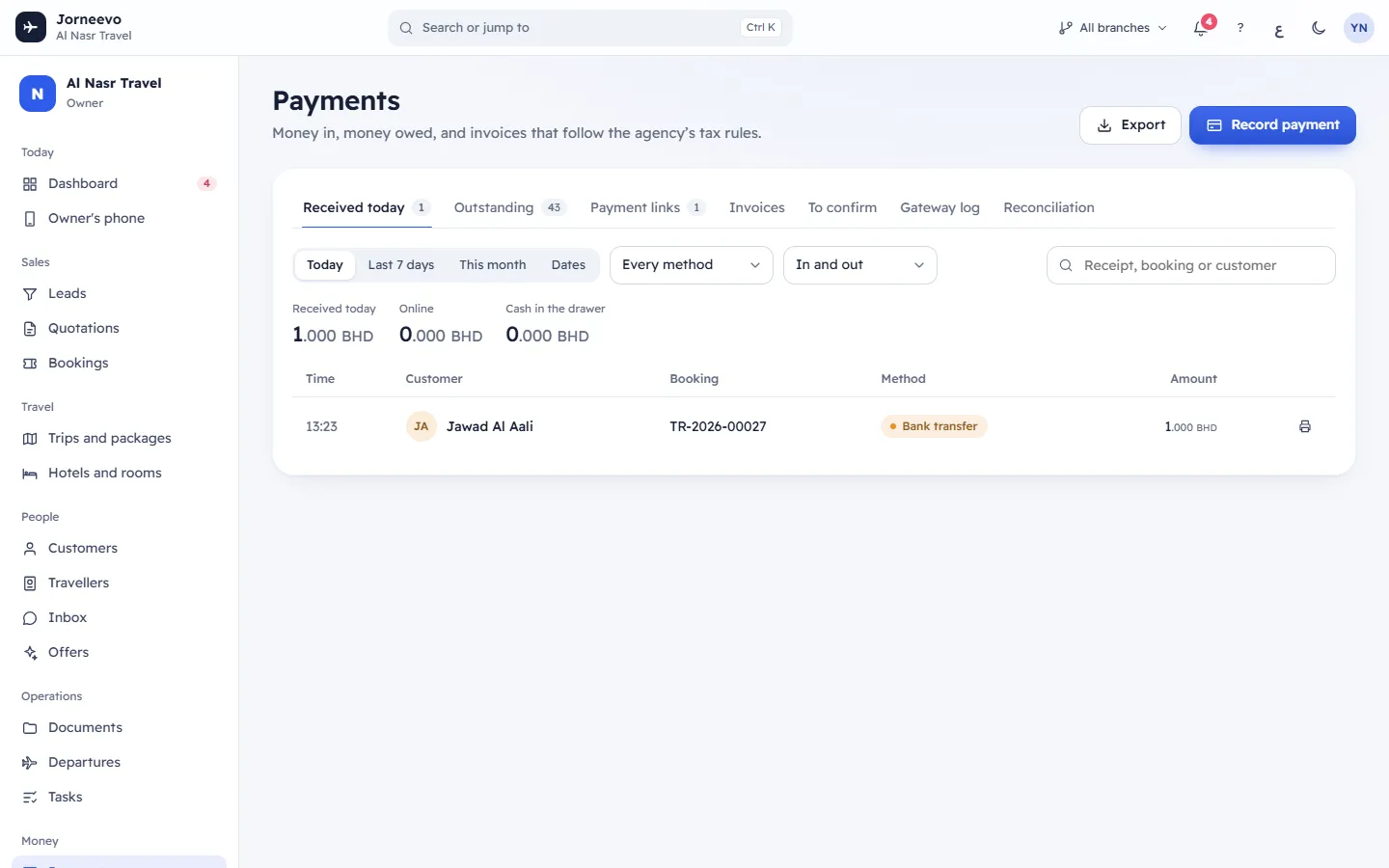Open Owner's phone in the sidebar
Viewport: 1389px width, 868px height.
point(119,218)
